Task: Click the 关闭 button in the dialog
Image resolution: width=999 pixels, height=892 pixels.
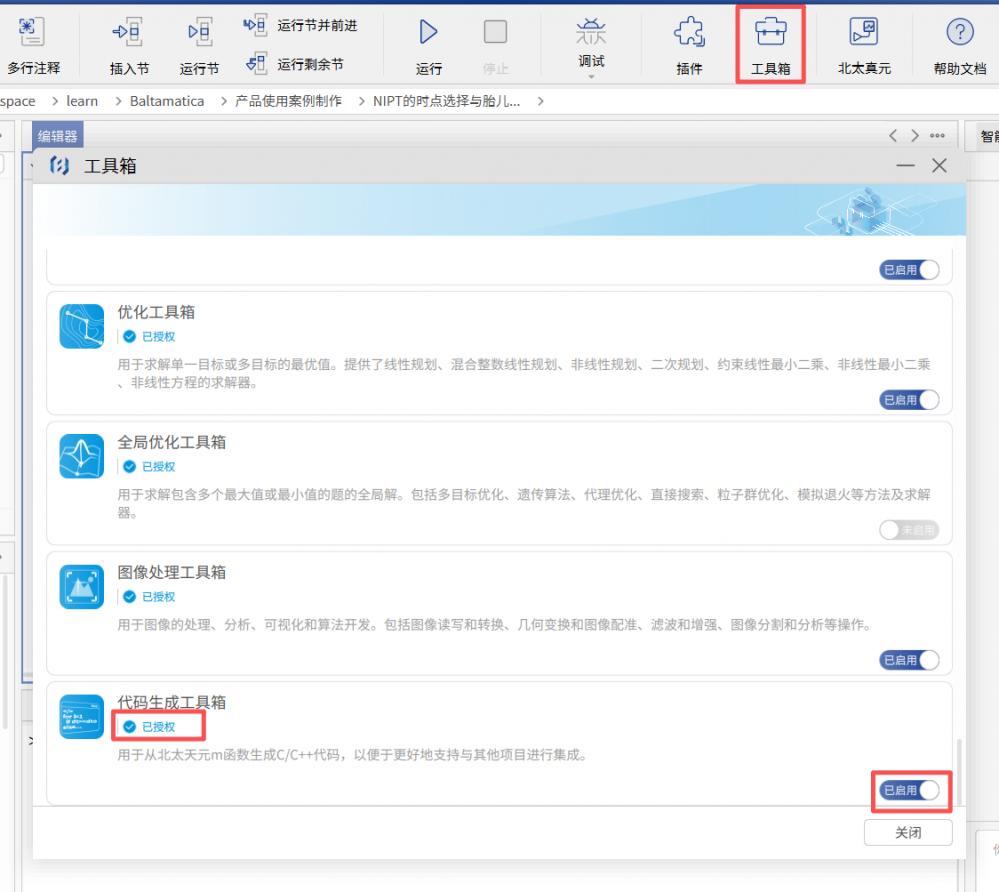Action: coord(907,832)
